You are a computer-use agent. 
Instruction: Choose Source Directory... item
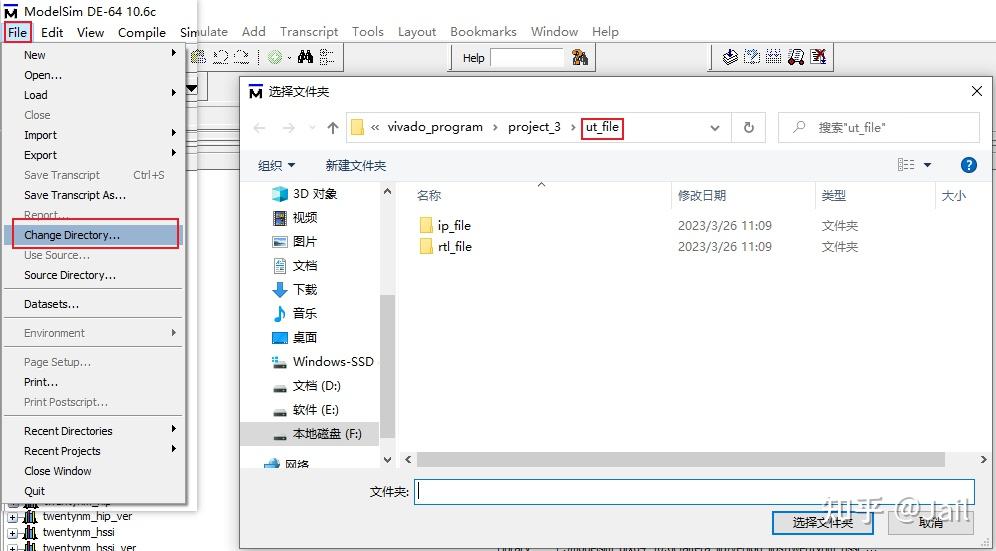94,275
